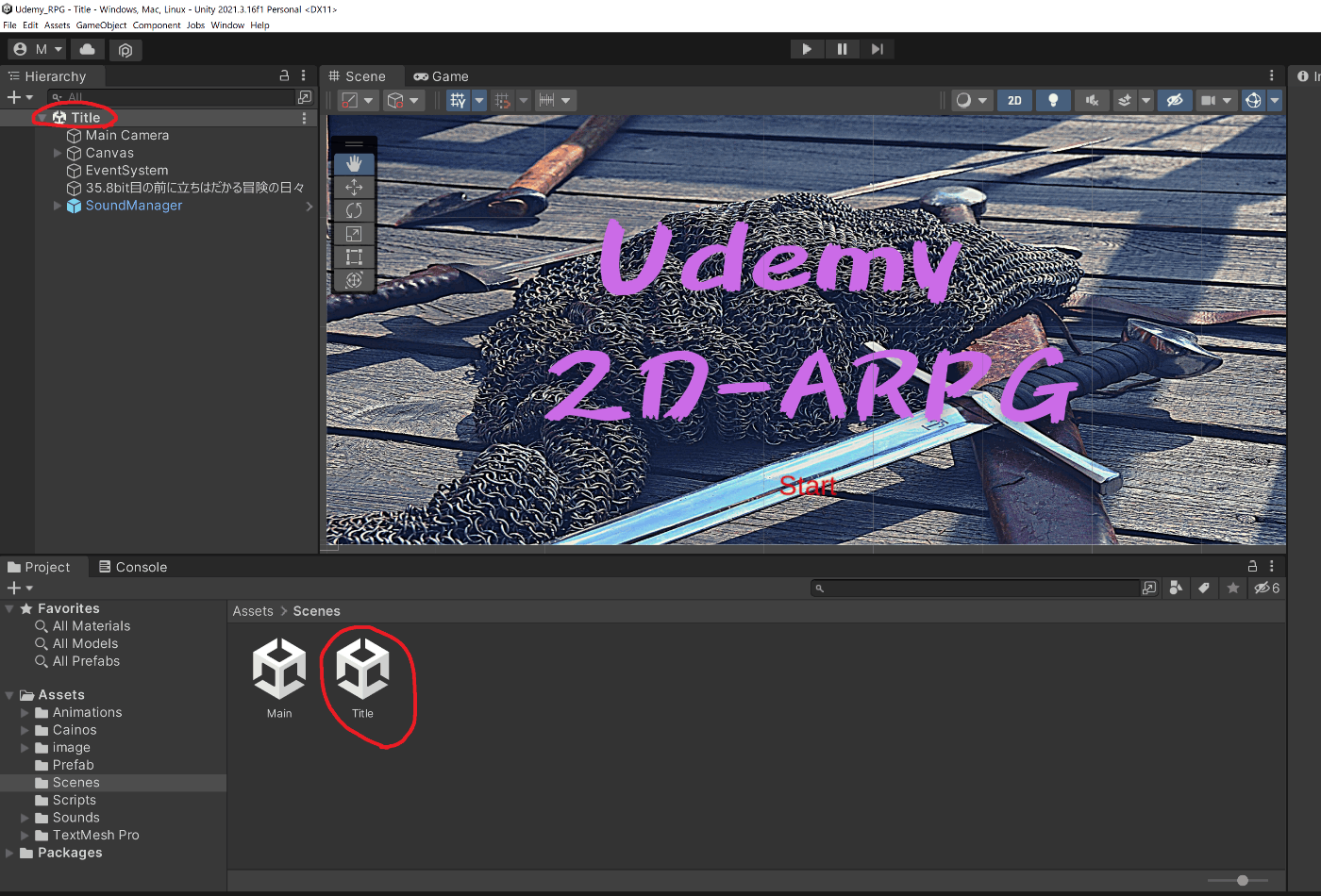1321x896 pixels.
Task: Click the Play button
Action: 807,49
